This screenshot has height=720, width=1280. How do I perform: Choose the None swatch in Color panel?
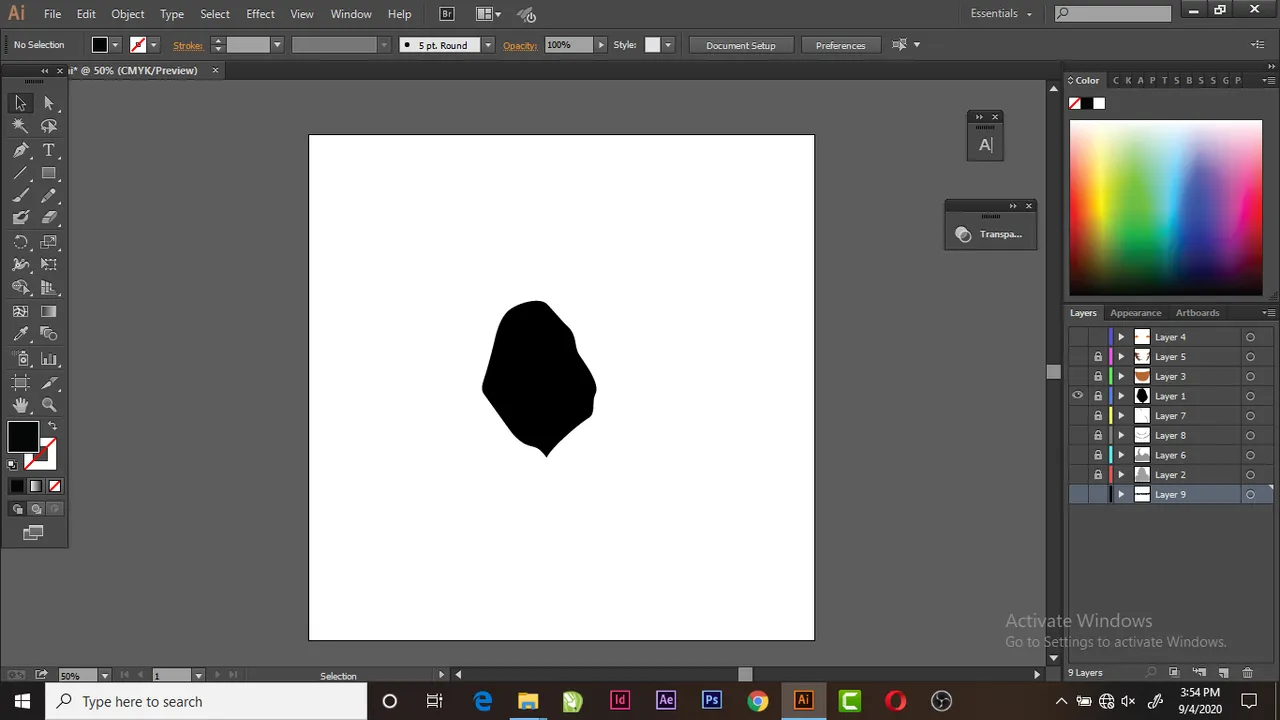(1075, 104)
